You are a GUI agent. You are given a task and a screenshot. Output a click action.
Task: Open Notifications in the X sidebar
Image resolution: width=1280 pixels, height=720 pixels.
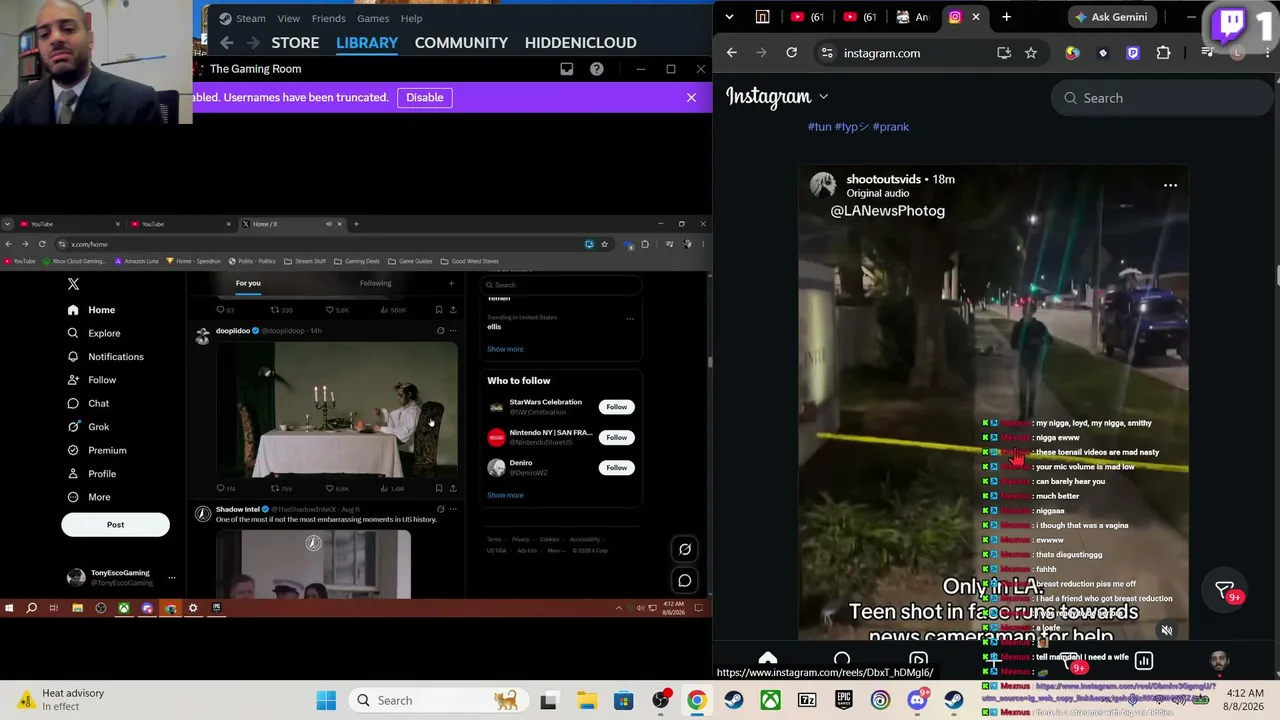pyautogui.click(x=105, y=357)
